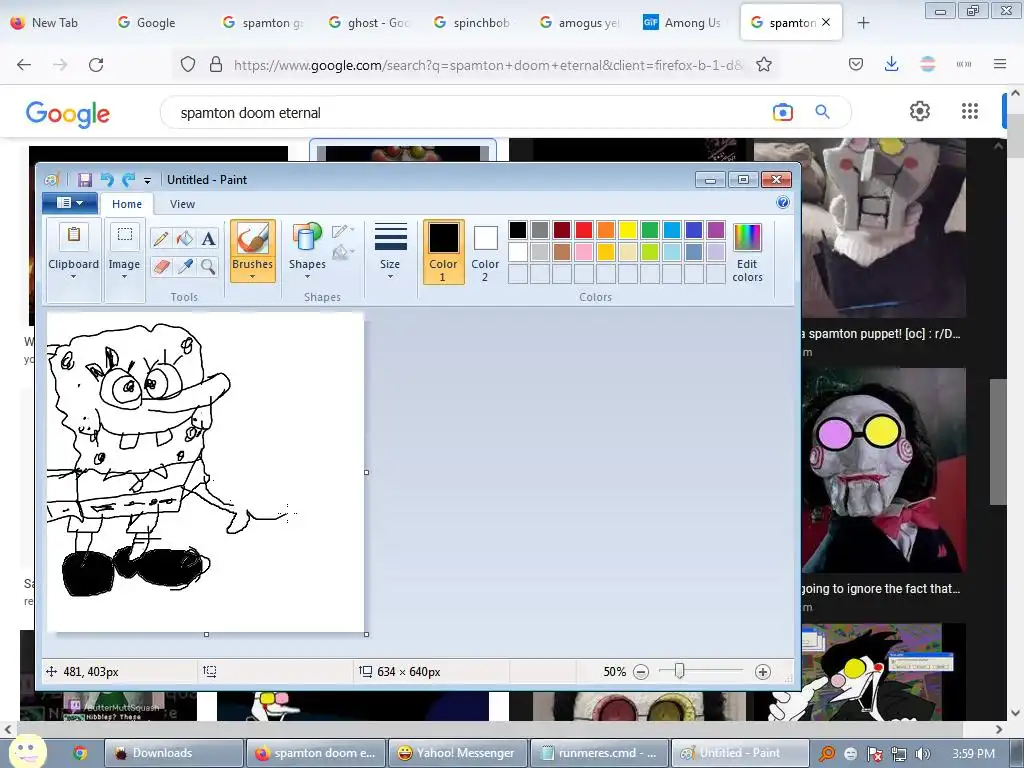Switch to the Among Us browser tab
The width and height of the screenshot is (1024, 768).
(684, 23)
